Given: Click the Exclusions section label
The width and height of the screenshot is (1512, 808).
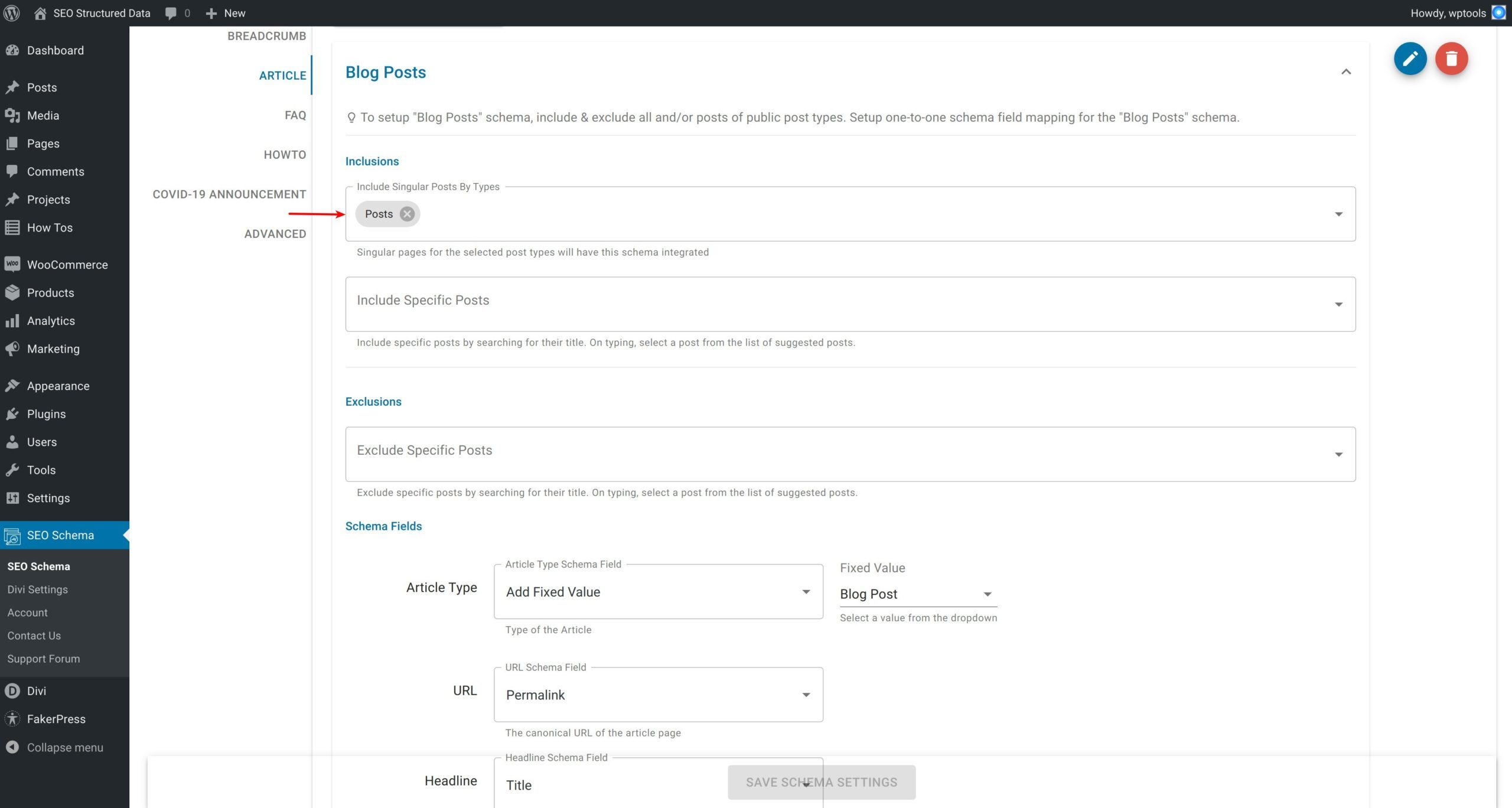Looking at the screenshot, I should point(373,401).
